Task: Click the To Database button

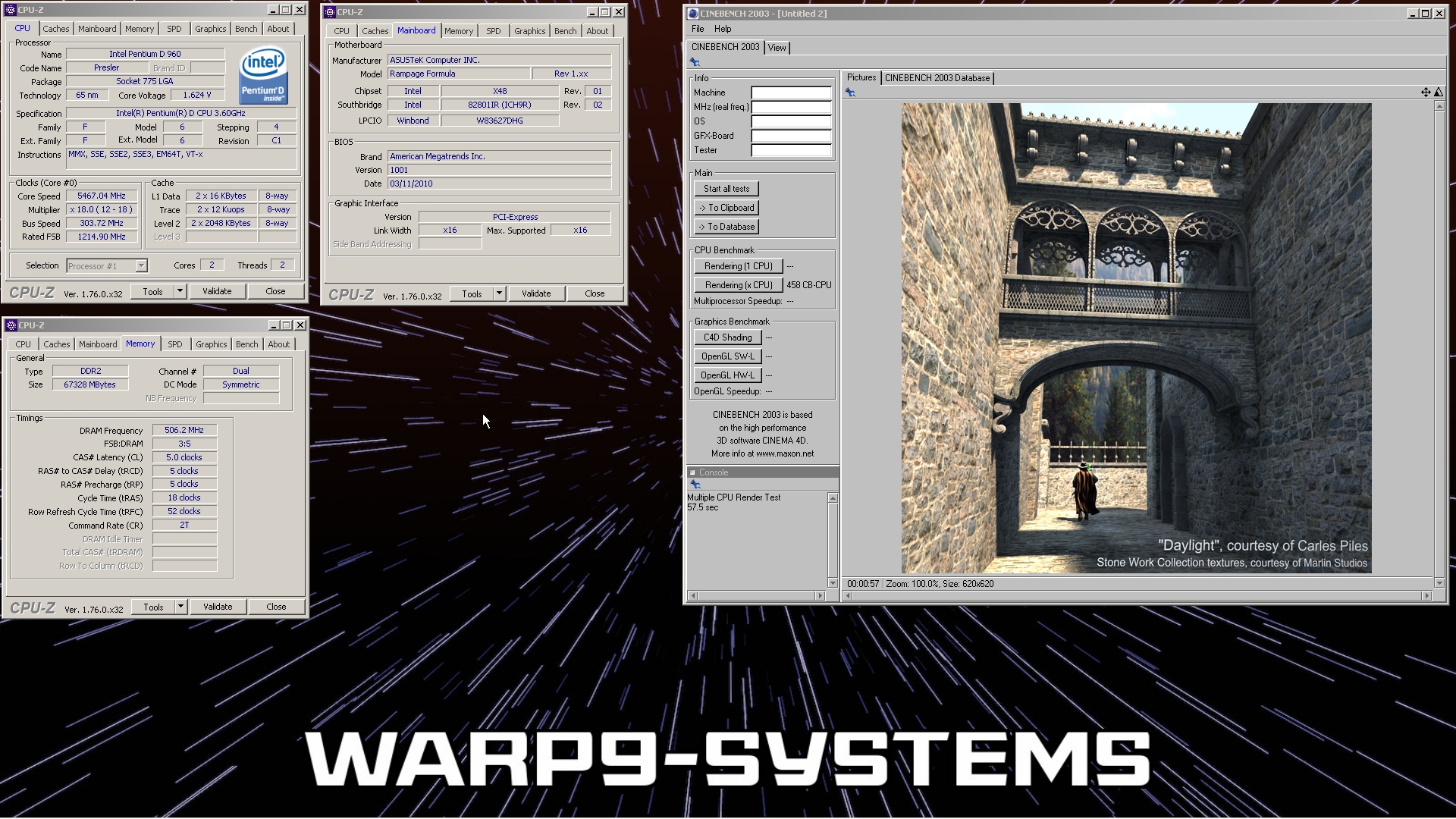Action: coord(726,227)
